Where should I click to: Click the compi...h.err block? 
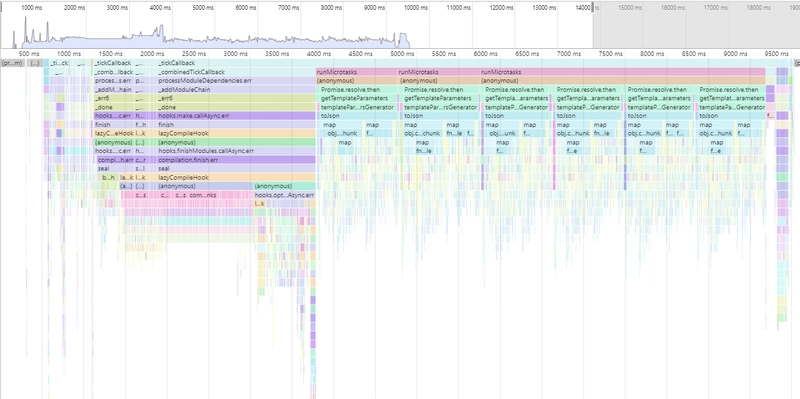click(x=115, y=160)
